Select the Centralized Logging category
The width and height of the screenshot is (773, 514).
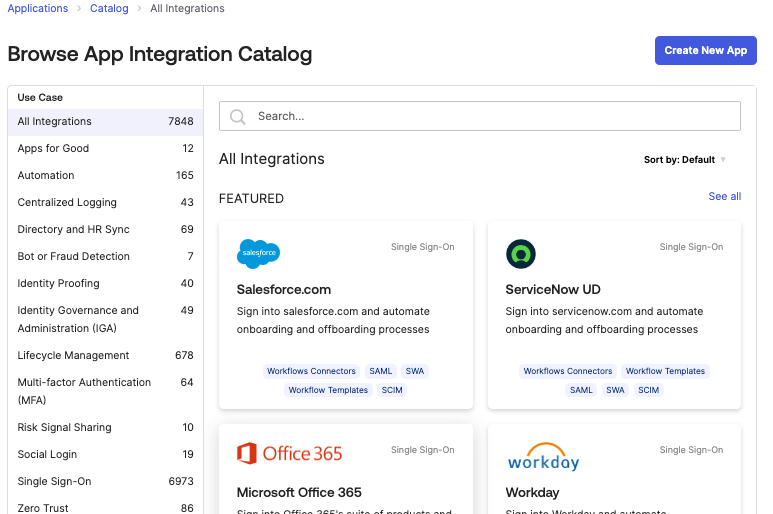105,203
